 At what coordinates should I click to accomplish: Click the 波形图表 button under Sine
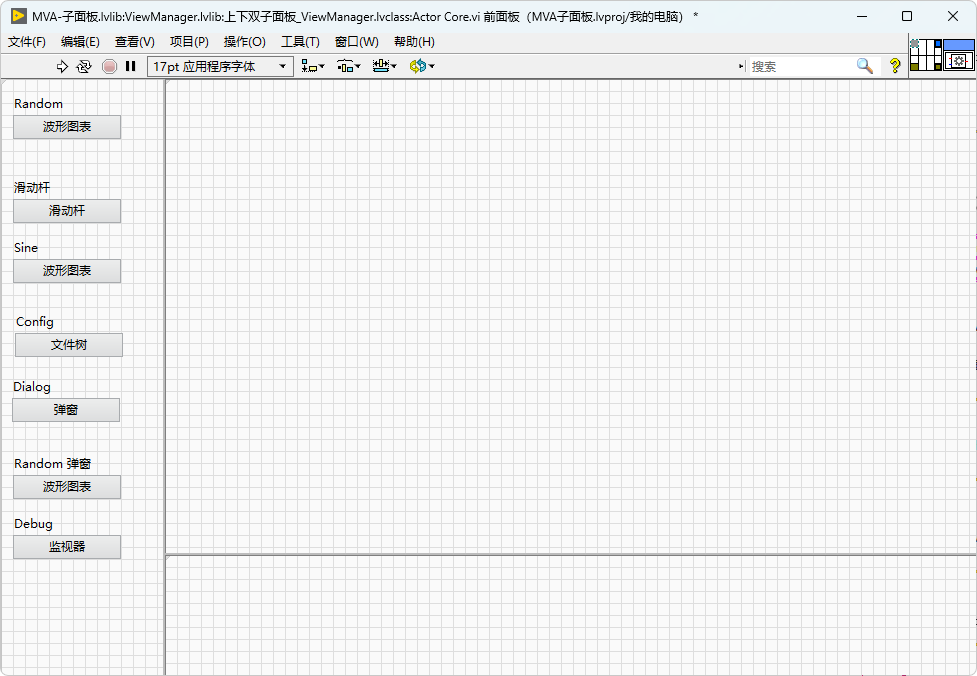[x=67, y=271]
